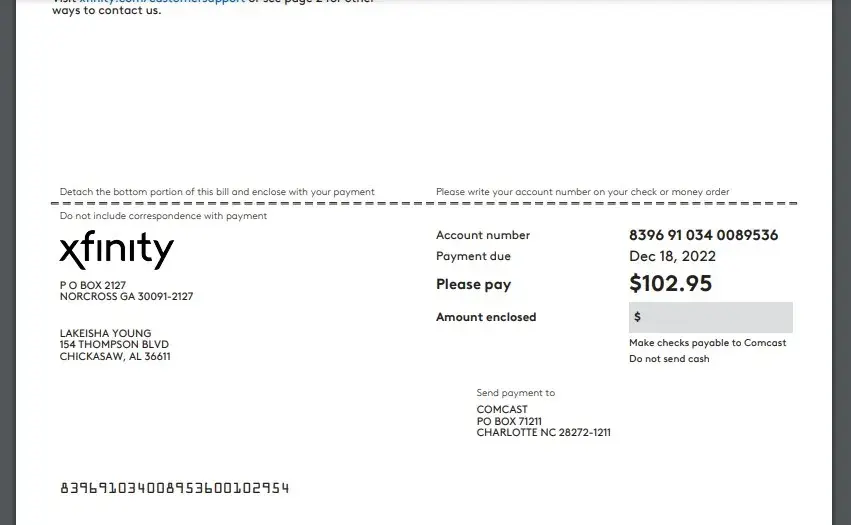Click the 'Send payment to' label
The width and height of the screenshot is (851, 525).
point(515,393)
